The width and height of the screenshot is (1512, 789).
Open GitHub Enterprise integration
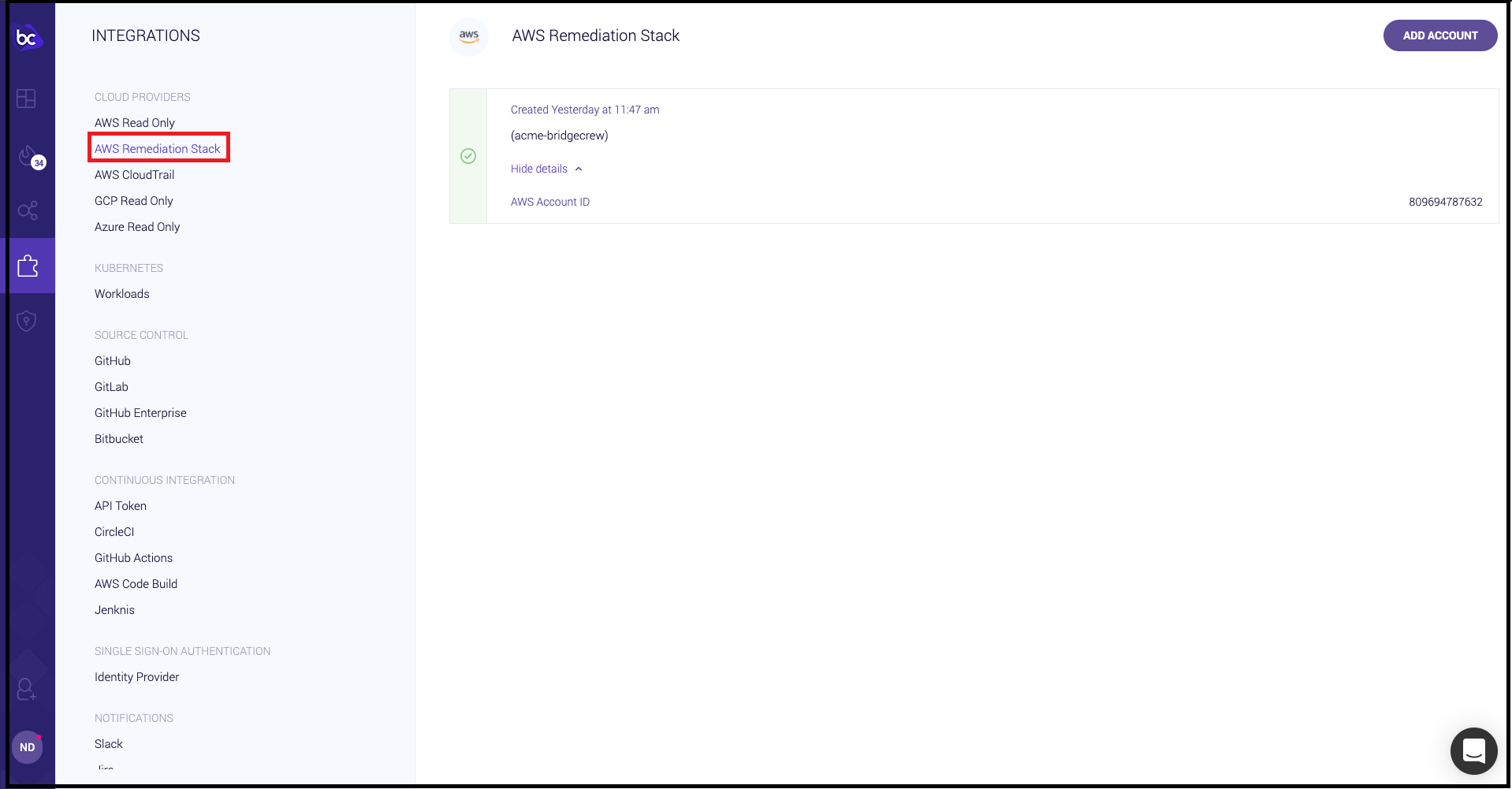[140, 413]
